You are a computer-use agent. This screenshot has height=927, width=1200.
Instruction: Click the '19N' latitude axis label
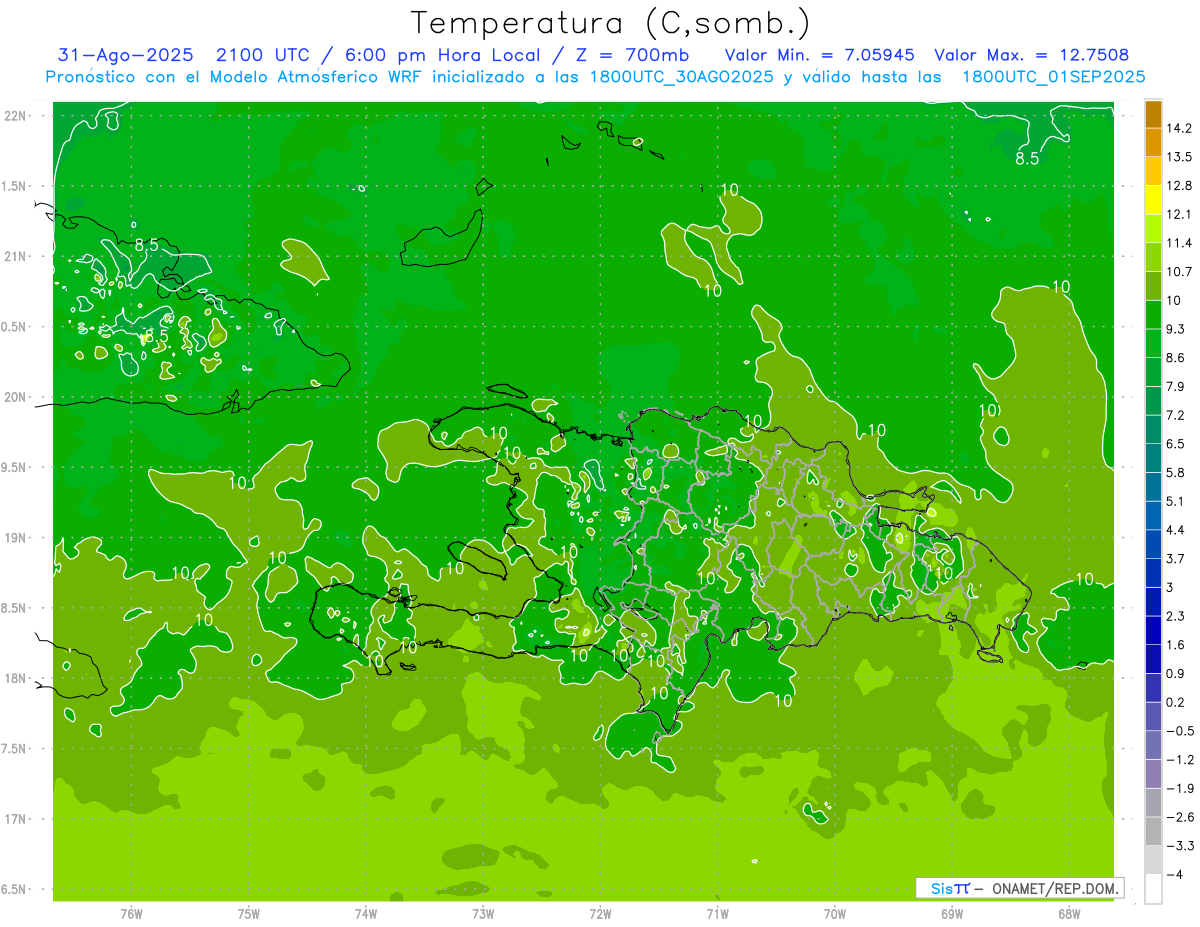coord(14,538)
